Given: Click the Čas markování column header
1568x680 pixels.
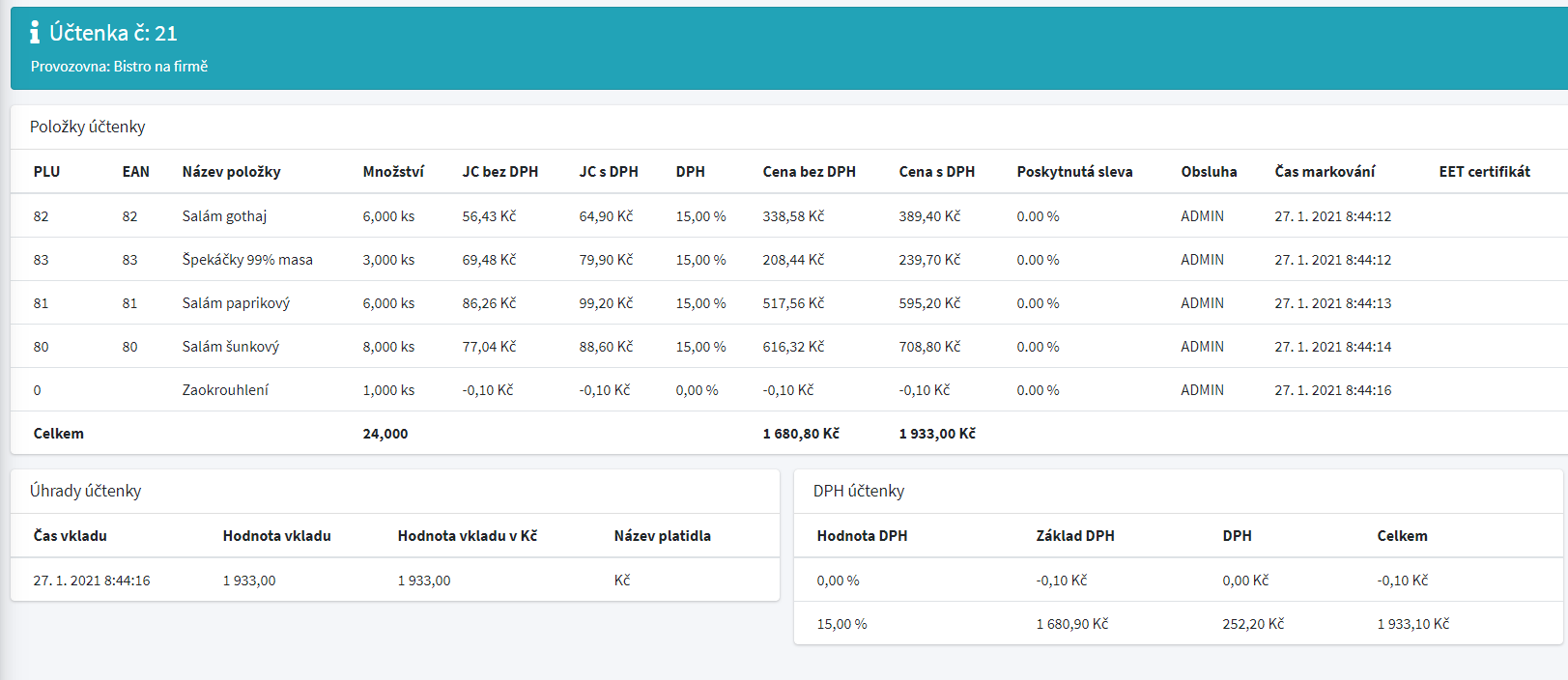Looking at the screenshot, I should pos(1325,172).
